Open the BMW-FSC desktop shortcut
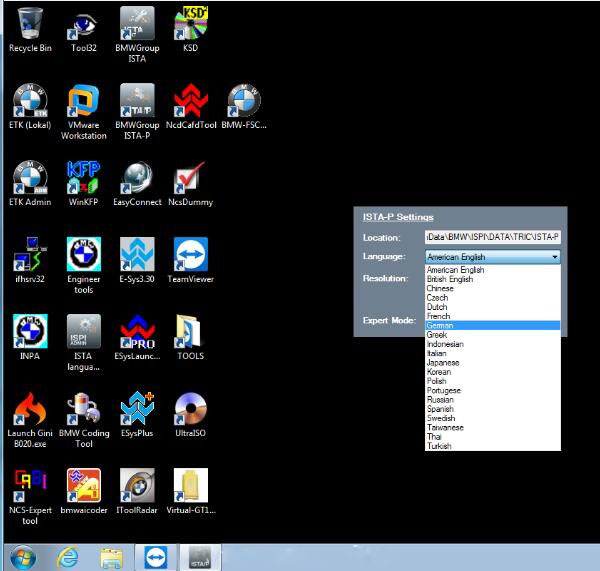The width and height of the screenshot is (600, 571). (x=244, y=107)
